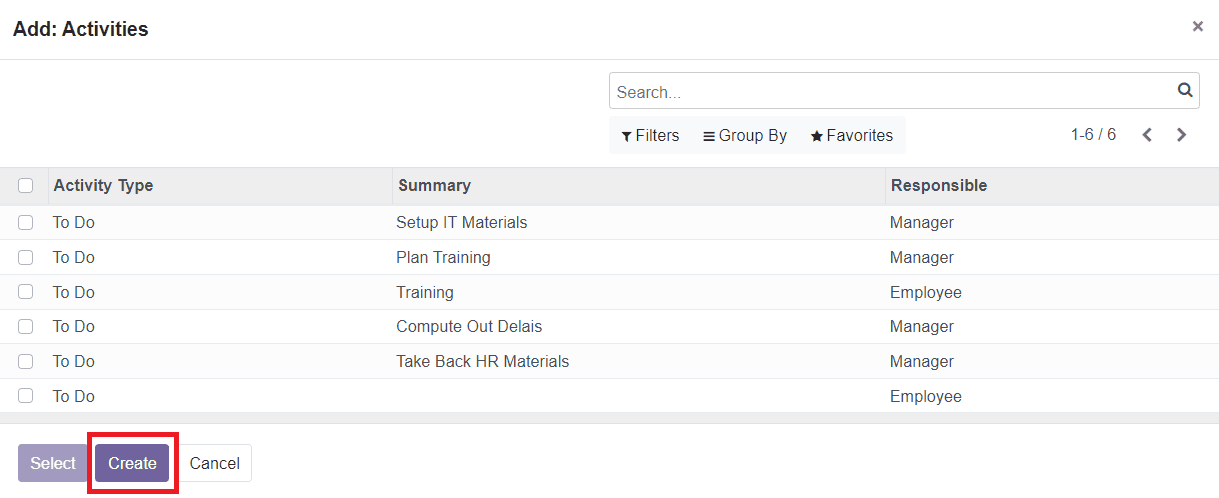Close the Add: Activities dialog
This screenshot has height=498, width=1219.
1197,27
